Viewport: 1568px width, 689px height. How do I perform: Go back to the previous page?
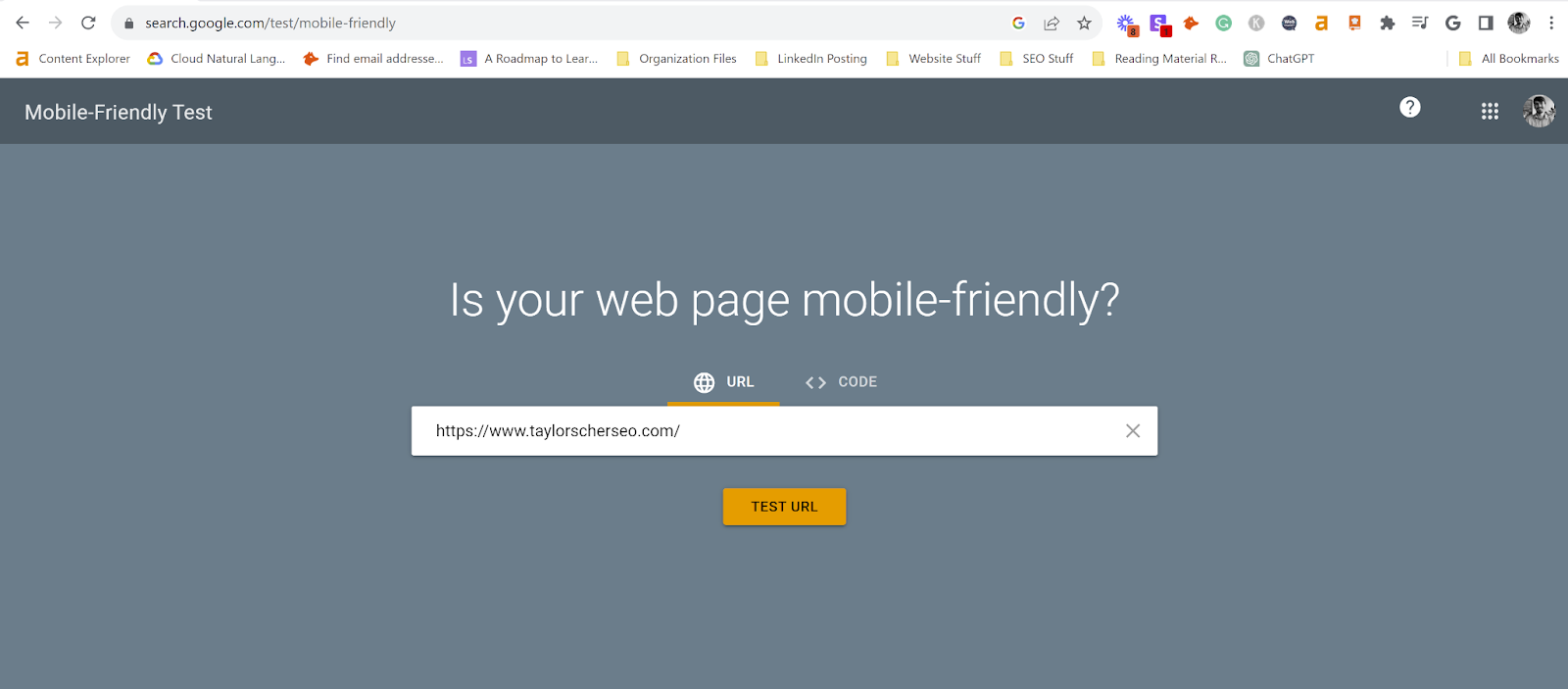point(23,23)
